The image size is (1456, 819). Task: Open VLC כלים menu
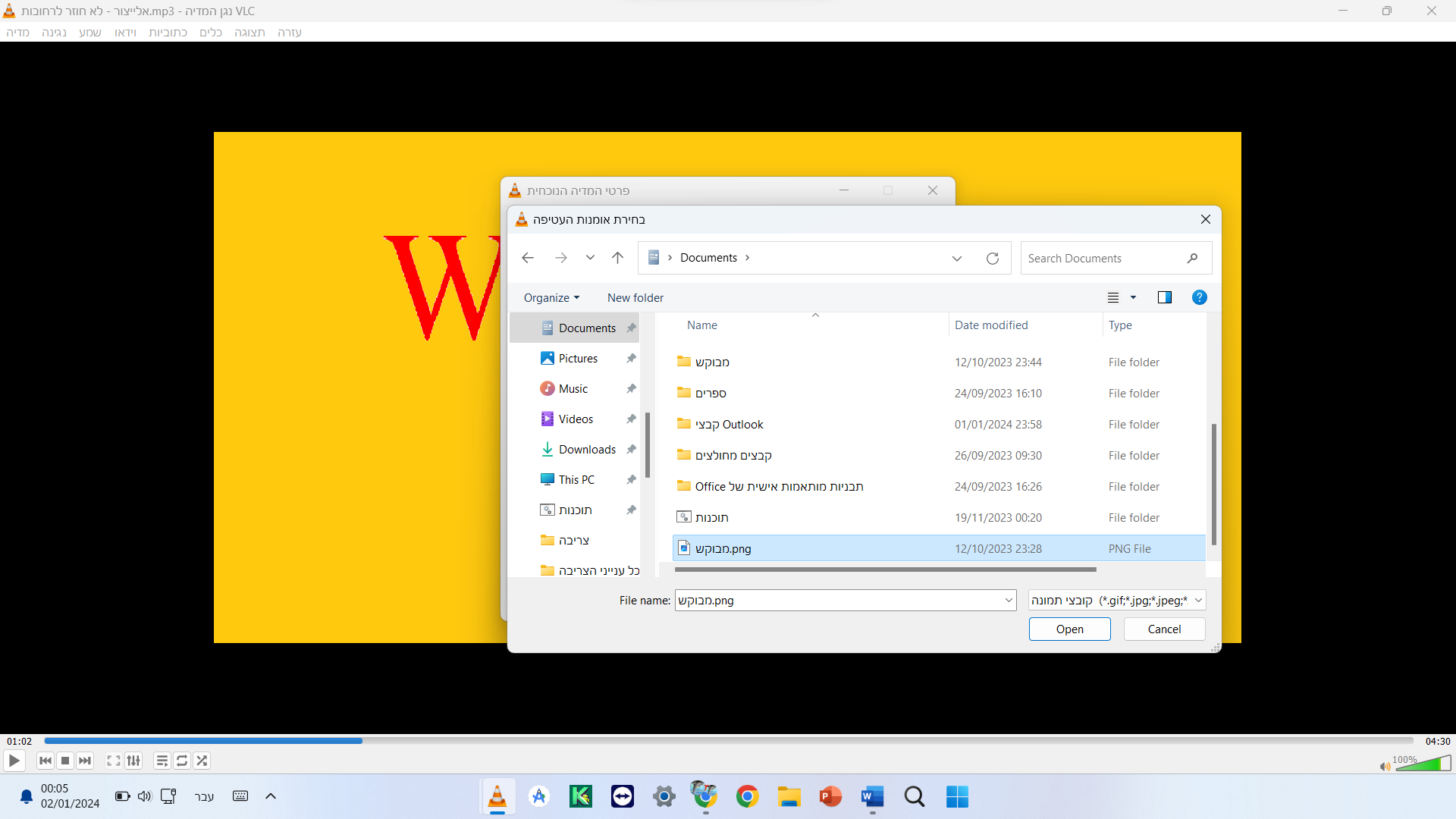211,33
